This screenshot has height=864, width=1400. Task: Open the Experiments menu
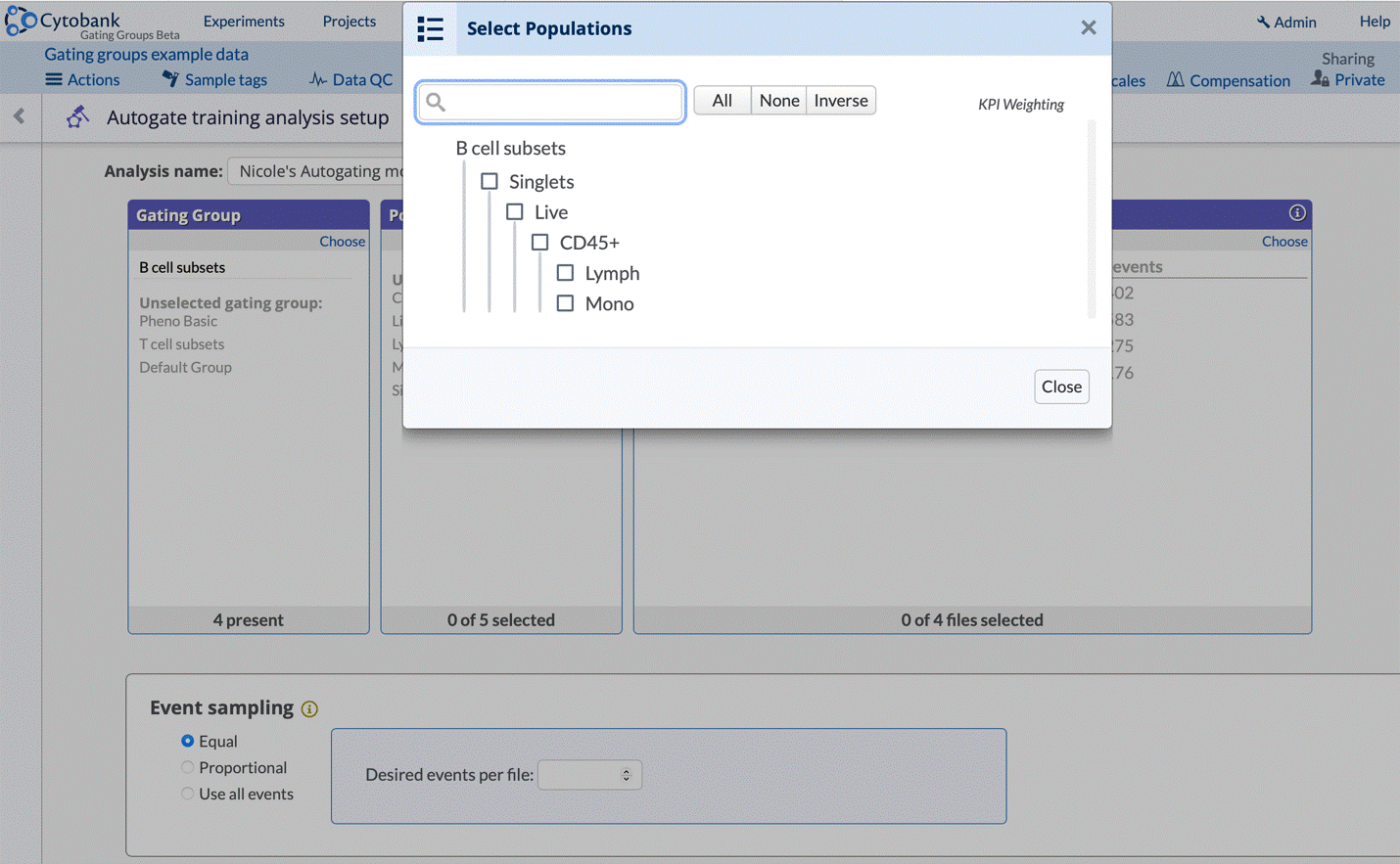pos(244,22)
